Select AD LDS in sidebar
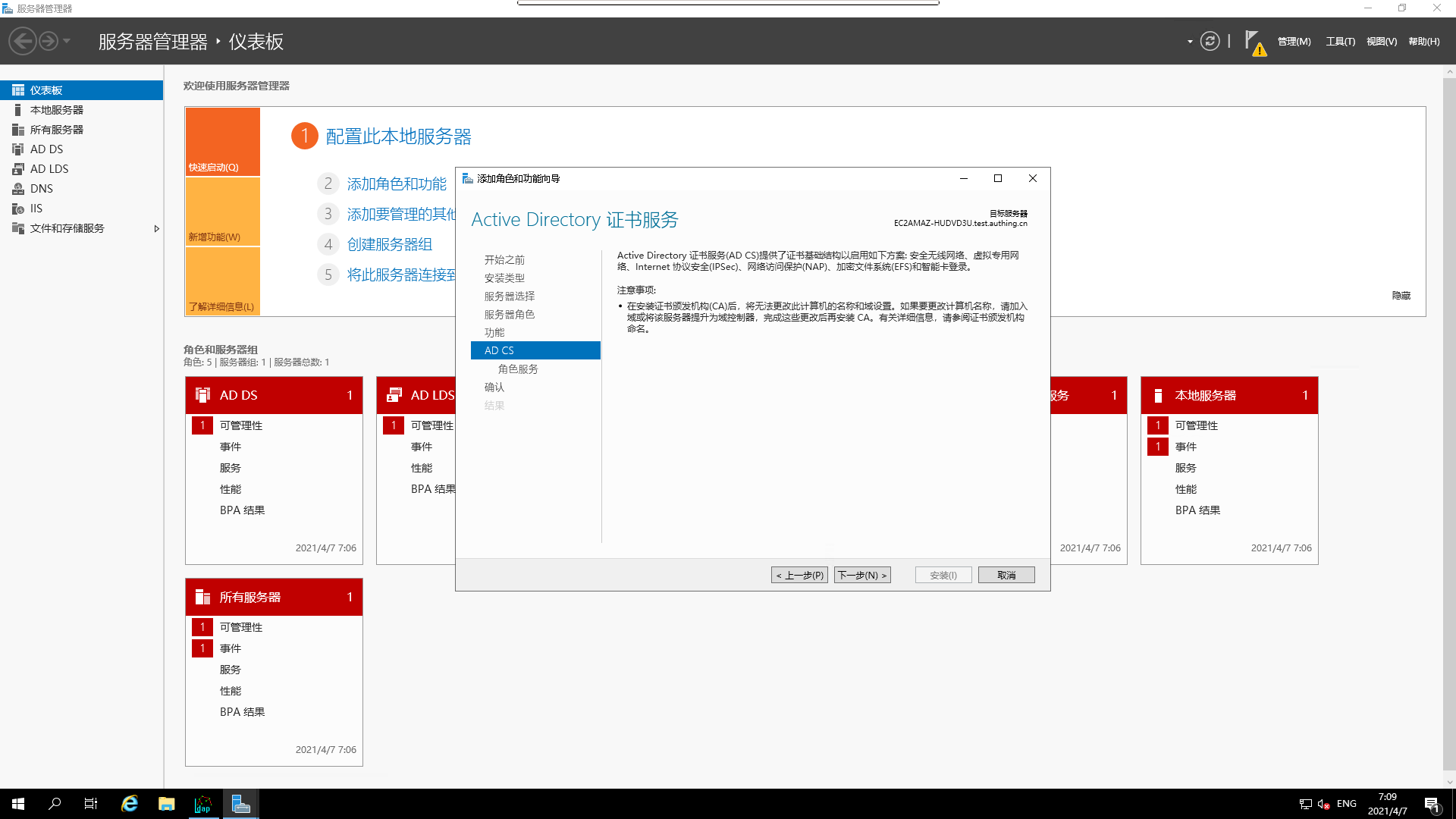 49,169
